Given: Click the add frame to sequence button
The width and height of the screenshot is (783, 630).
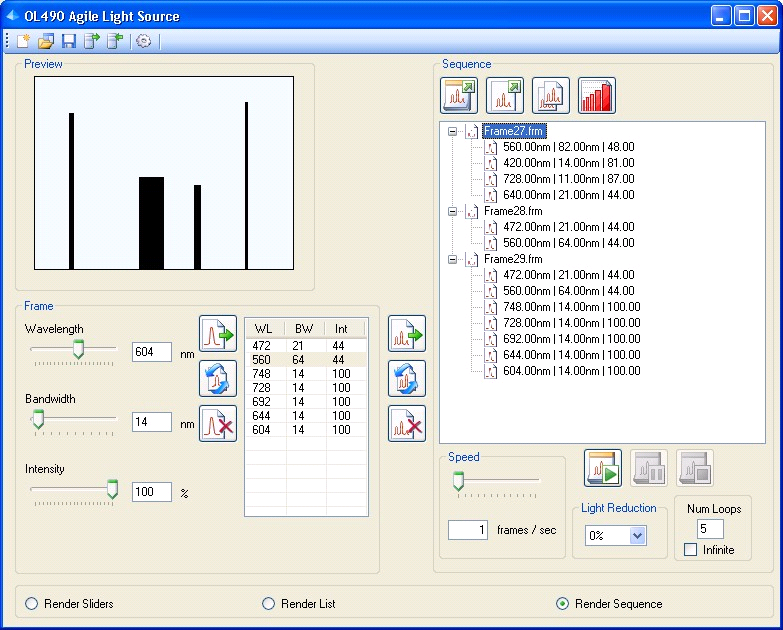Looking at the screenshot, I should click(x=407, y=333).
